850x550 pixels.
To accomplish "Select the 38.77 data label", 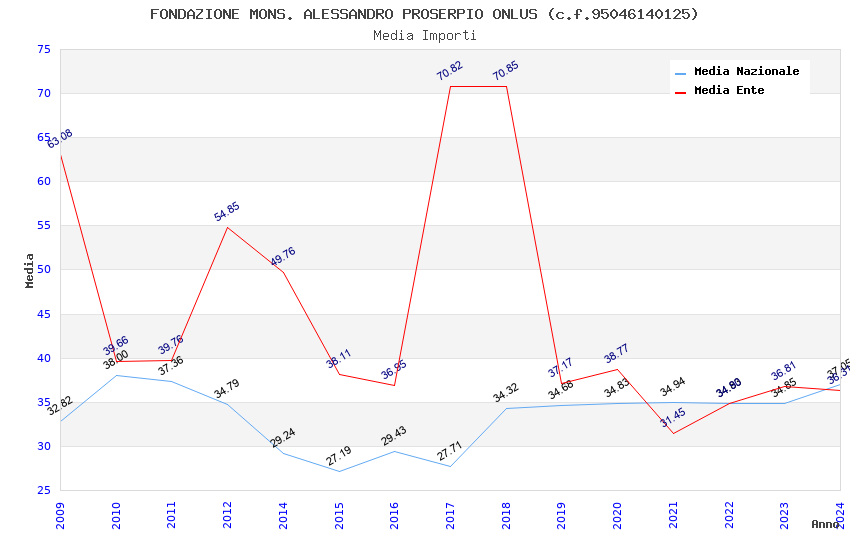I will click(x=616, y=353).
